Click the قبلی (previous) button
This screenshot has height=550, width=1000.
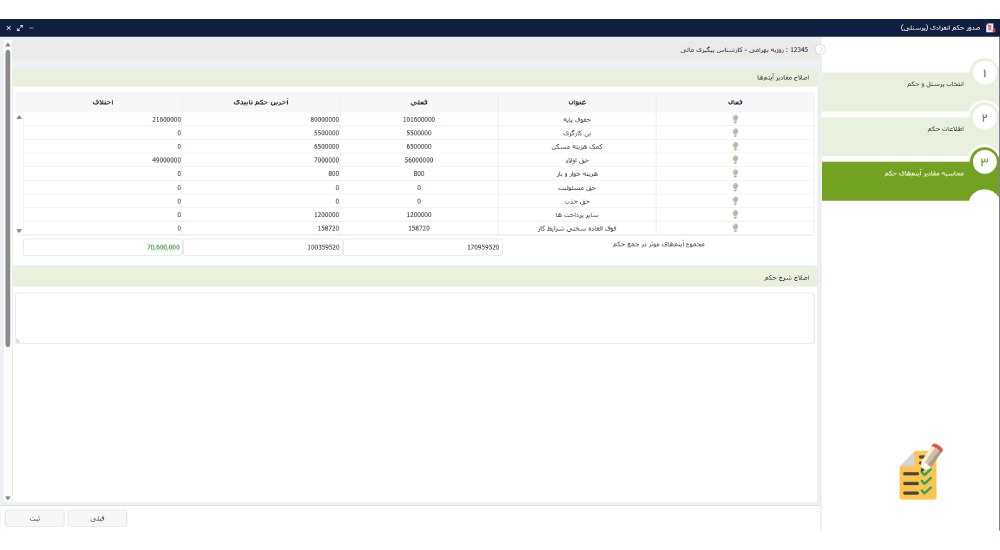97,519
